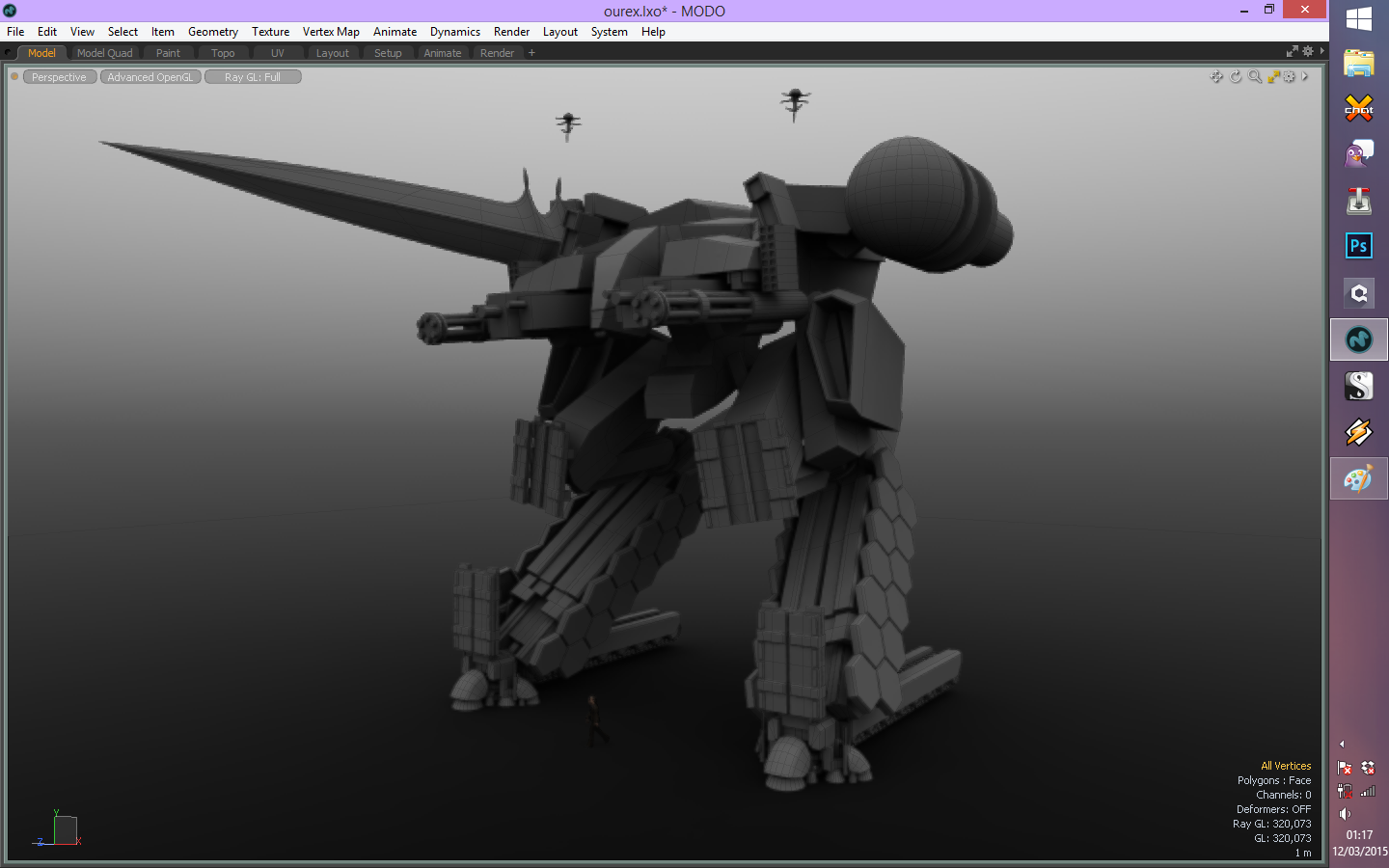The image size is (1389, 868).
Task: Click the yellow maximize viewport arrows icon
Action: tap(1273, 77)
